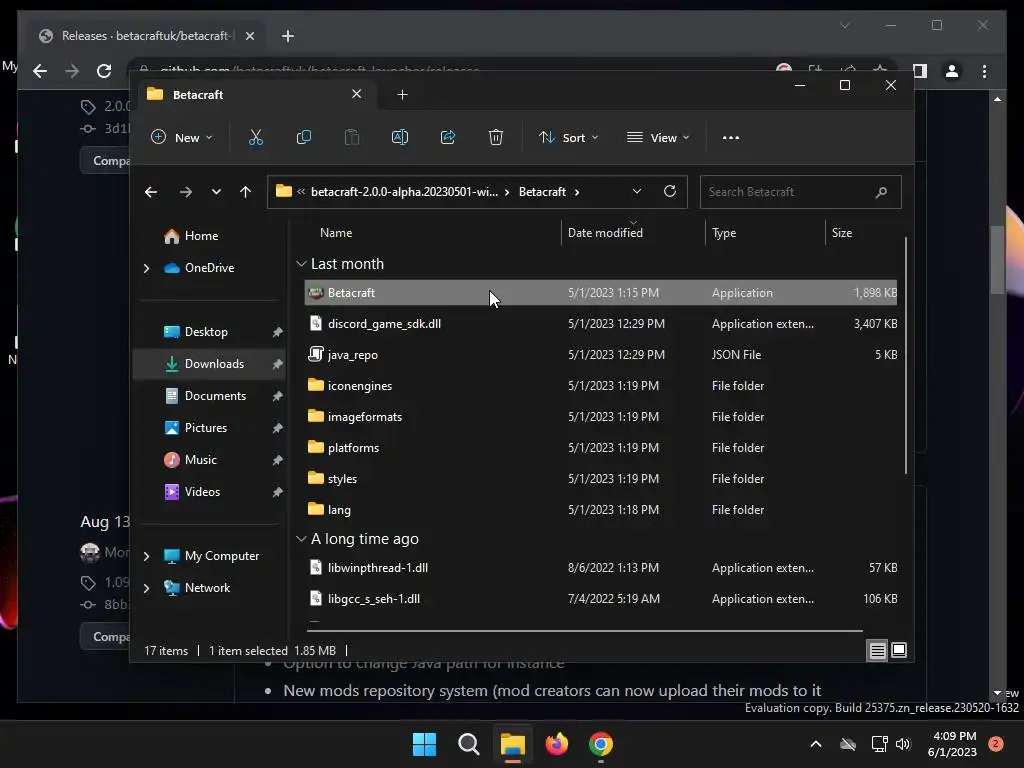Select the iconengines folder
This screenshot has height=768, width=1024.
click(601, 386)
